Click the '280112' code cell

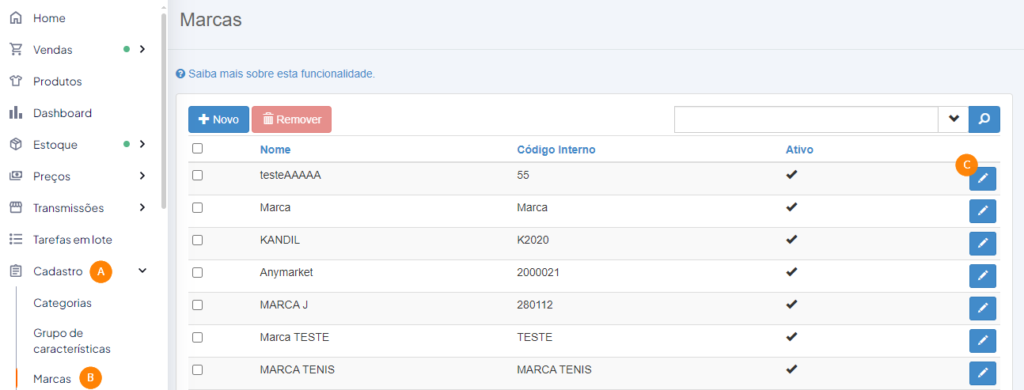[535, 304]
